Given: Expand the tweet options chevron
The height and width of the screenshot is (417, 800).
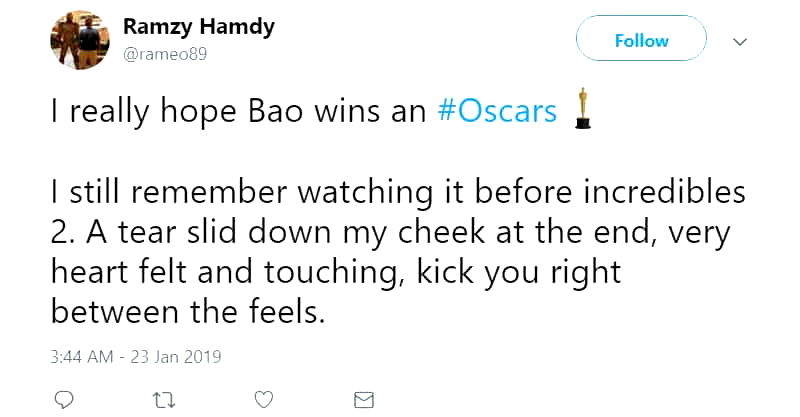Looking at the screenshot, I should point(740,42).
